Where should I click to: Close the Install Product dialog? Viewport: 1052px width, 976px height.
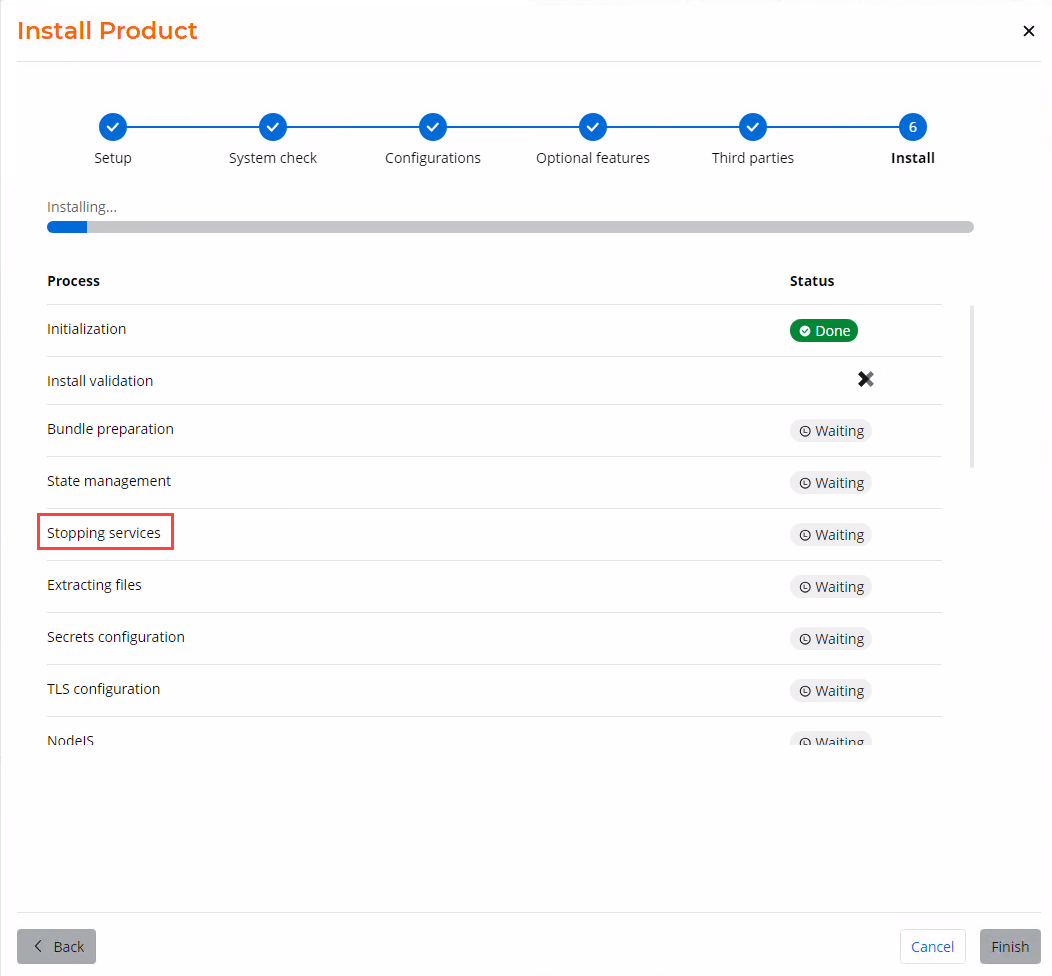coord(1028,31)
